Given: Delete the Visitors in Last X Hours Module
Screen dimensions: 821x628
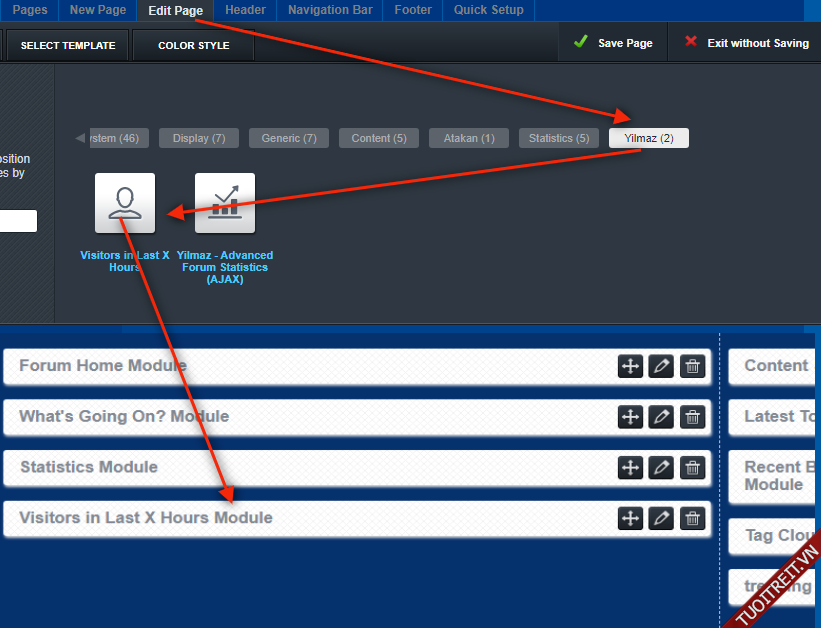Looking at the screenshot, I should 692,518.
